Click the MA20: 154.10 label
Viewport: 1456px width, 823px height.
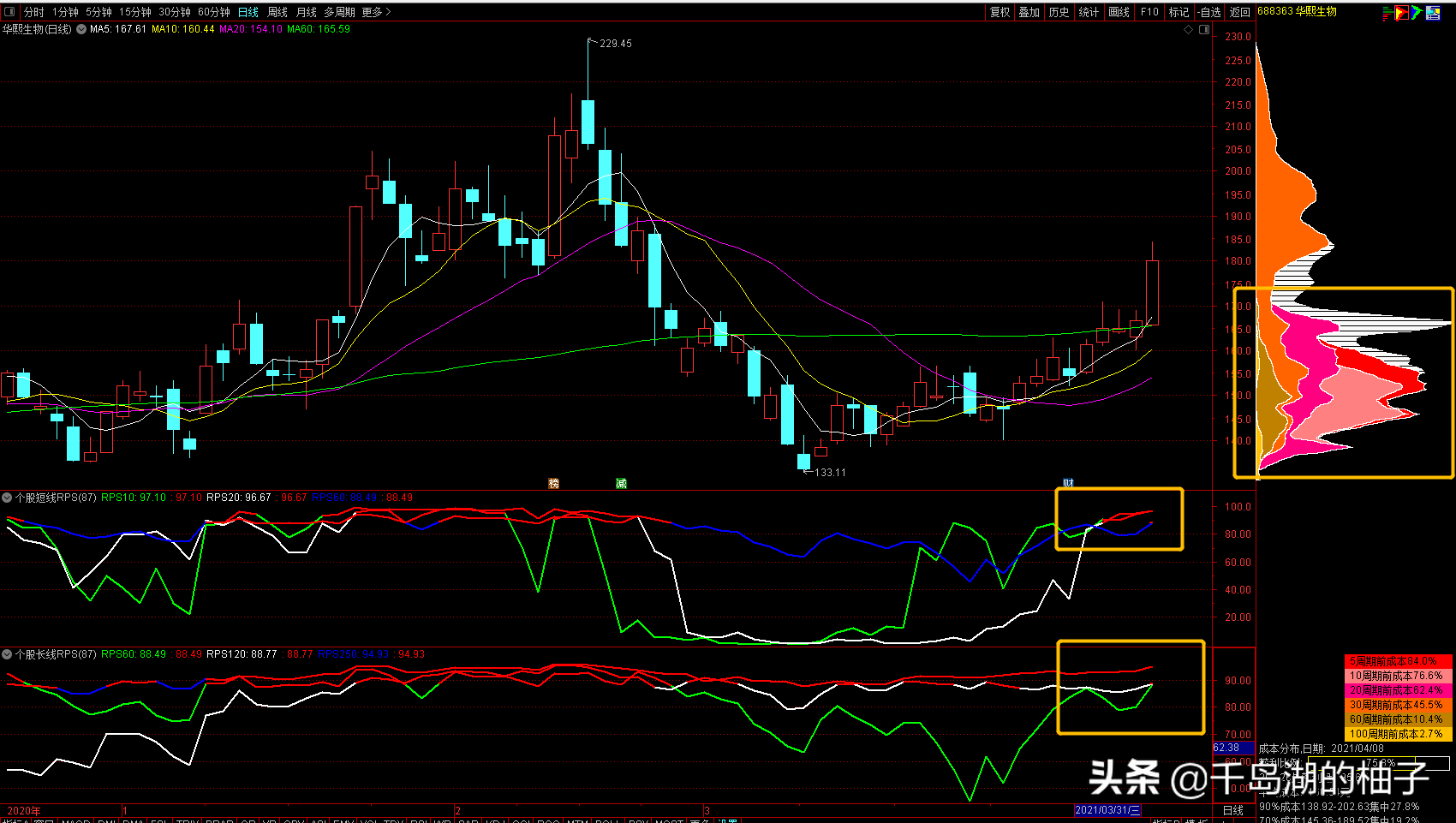click(251, 29)
